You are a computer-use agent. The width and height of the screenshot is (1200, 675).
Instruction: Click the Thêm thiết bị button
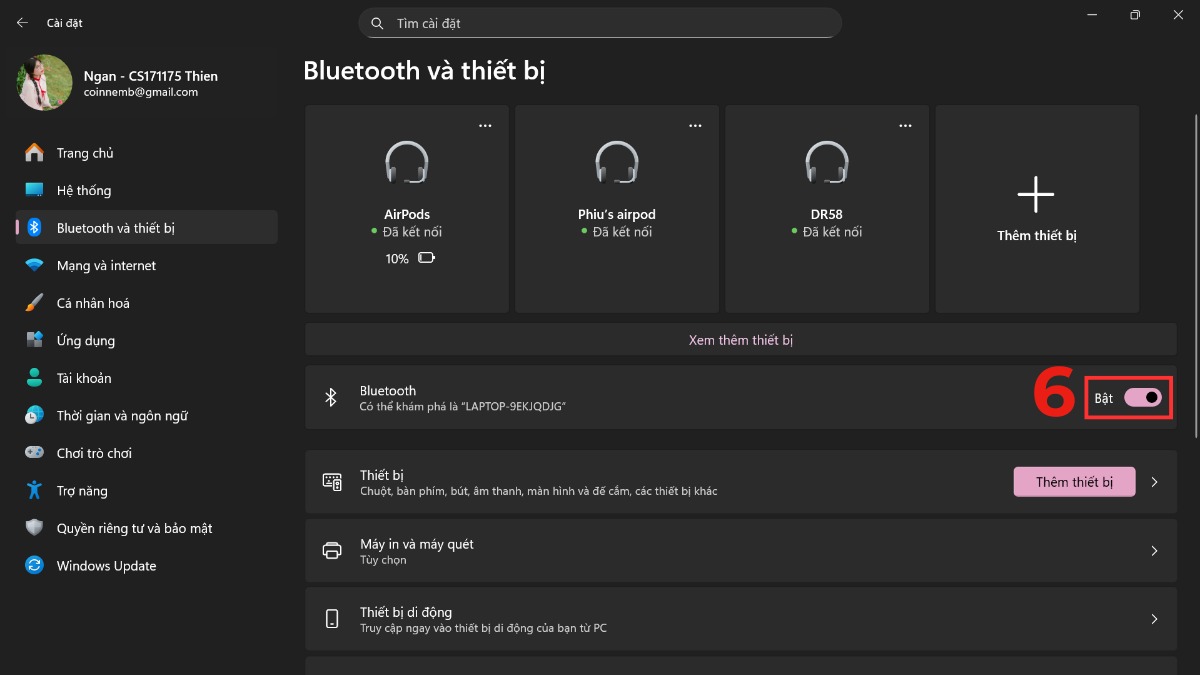1074,481
